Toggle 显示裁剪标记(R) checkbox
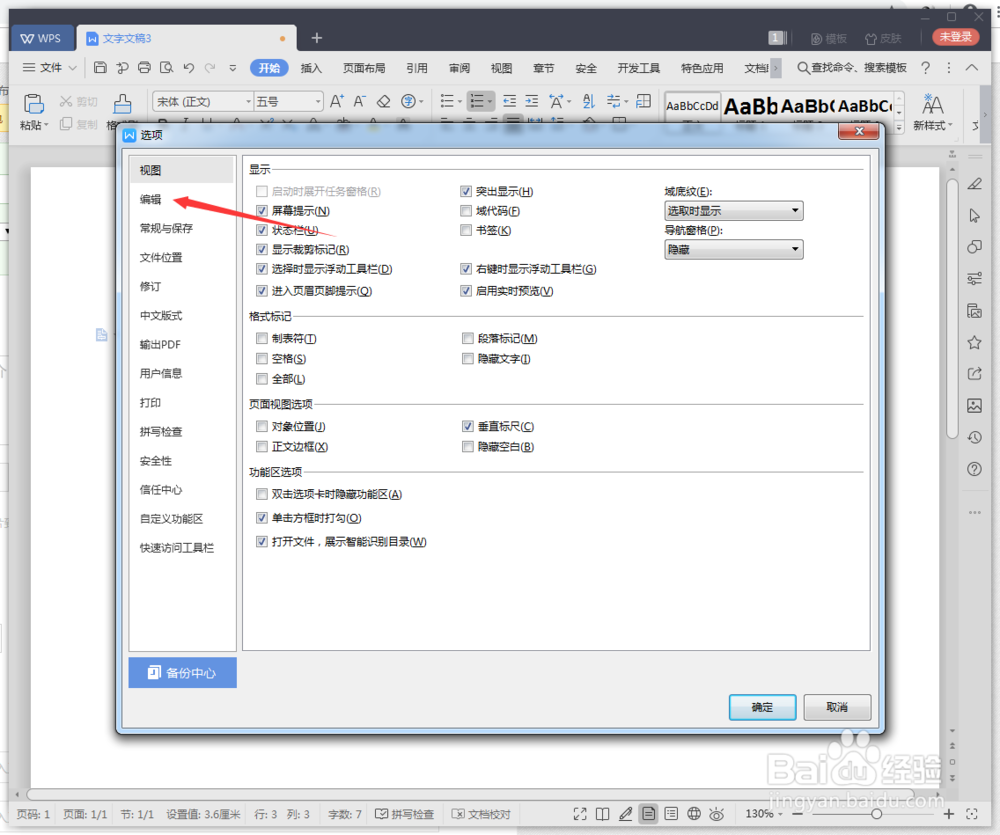This screenshot has width=1000, height=835. [x=261, y=249]
